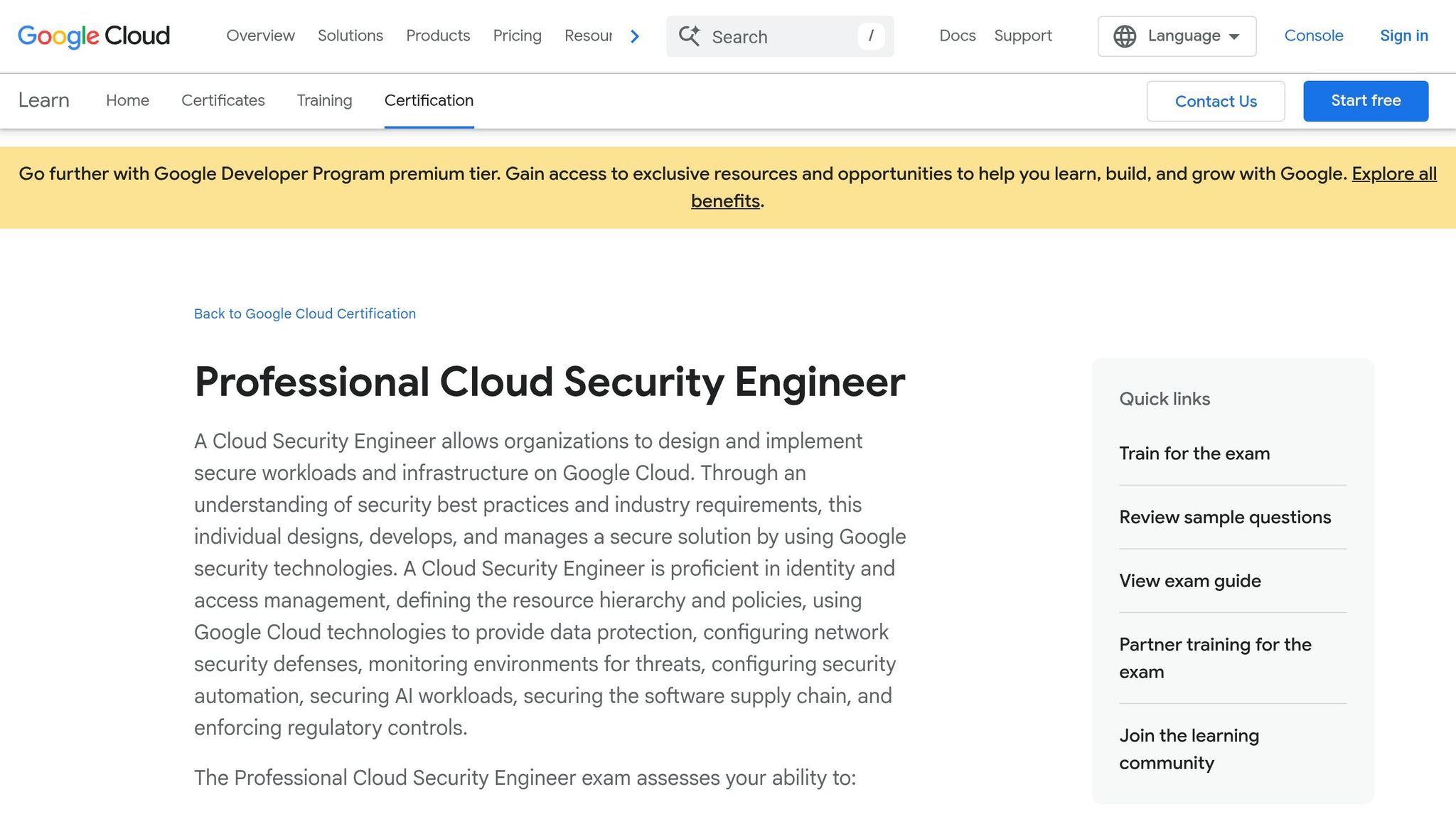Click the slash shortcut key badge in search
The width and height of the screenshot is (1456, 819).
[871, 36]
